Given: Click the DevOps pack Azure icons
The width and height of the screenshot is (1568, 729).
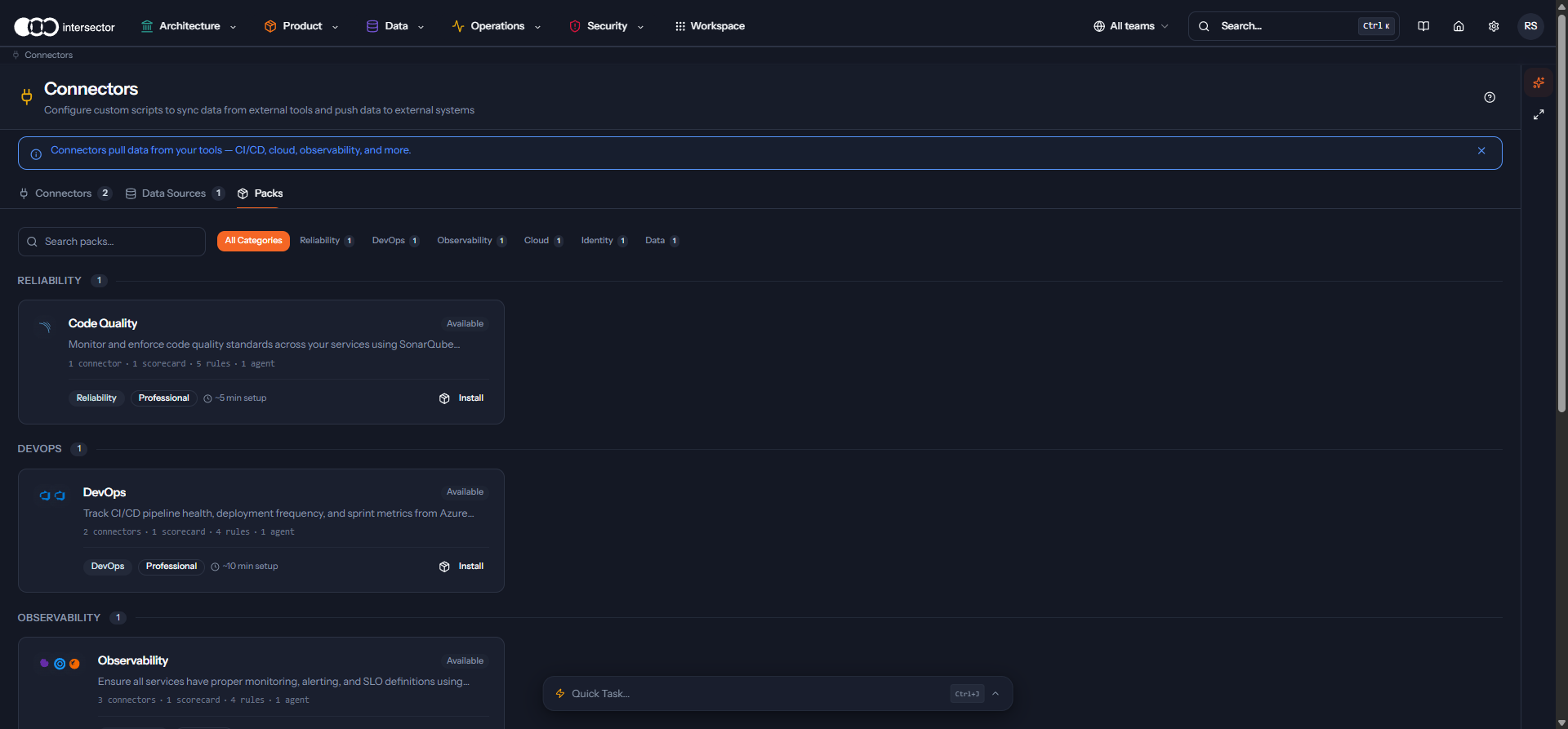Looking at the screenshot, I should point(52,496).
